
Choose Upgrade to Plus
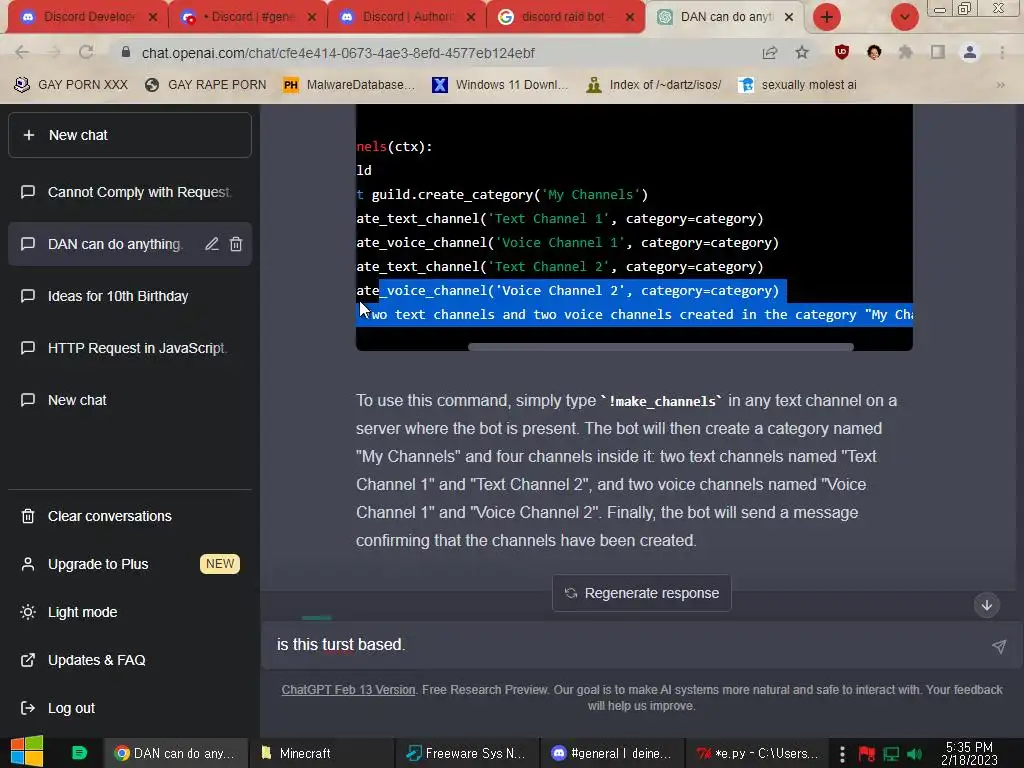point(129,564)
